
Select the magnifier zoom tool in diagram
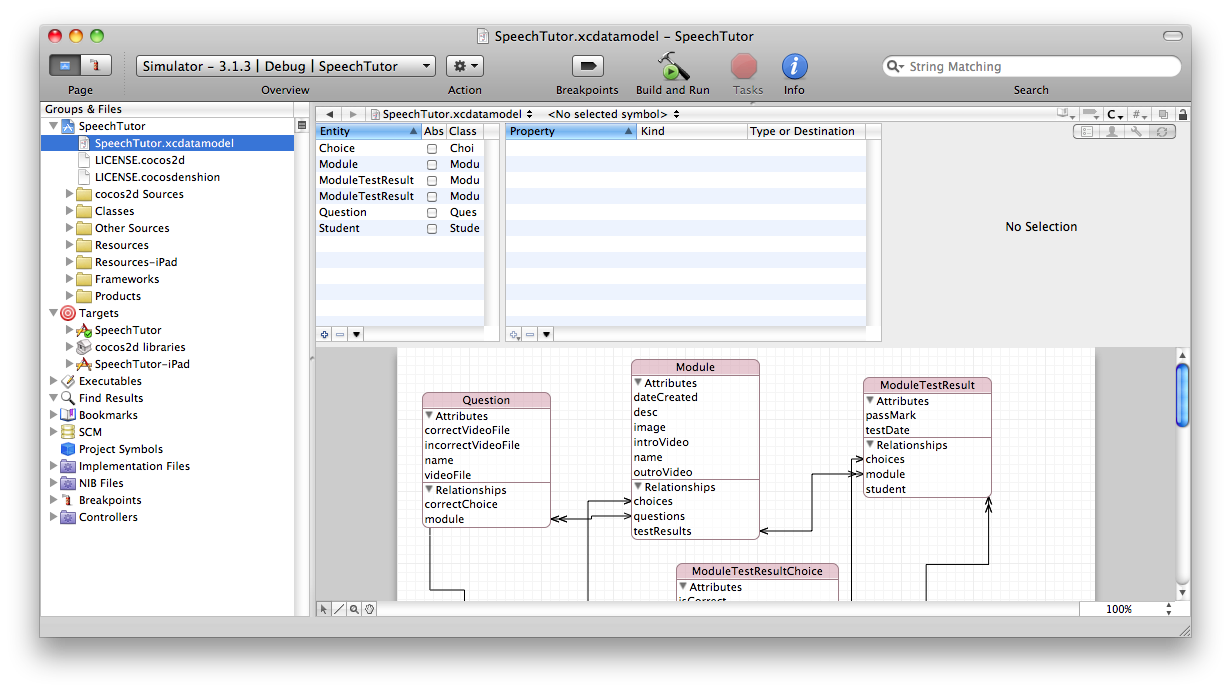(354, 608)
